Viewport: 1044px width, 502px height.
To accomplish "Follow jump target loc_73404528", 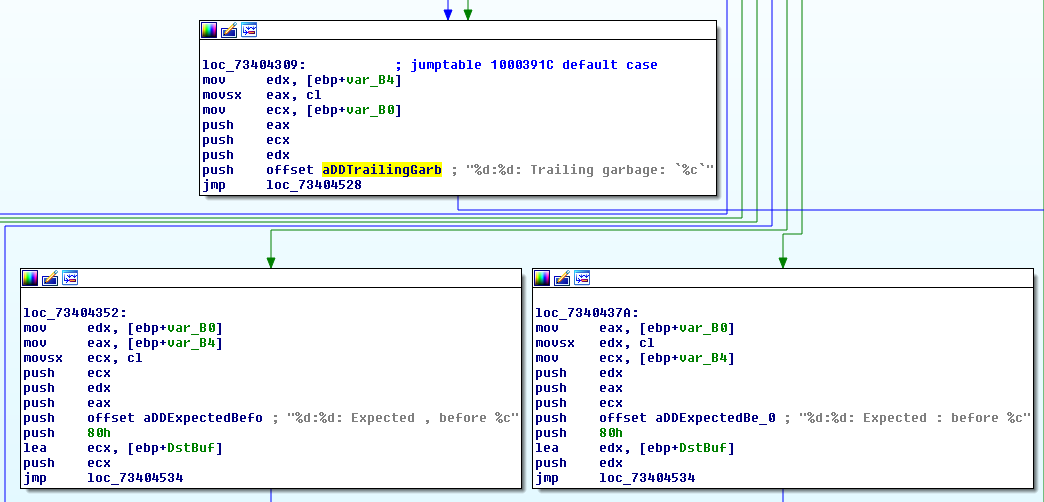I will 314,185.
